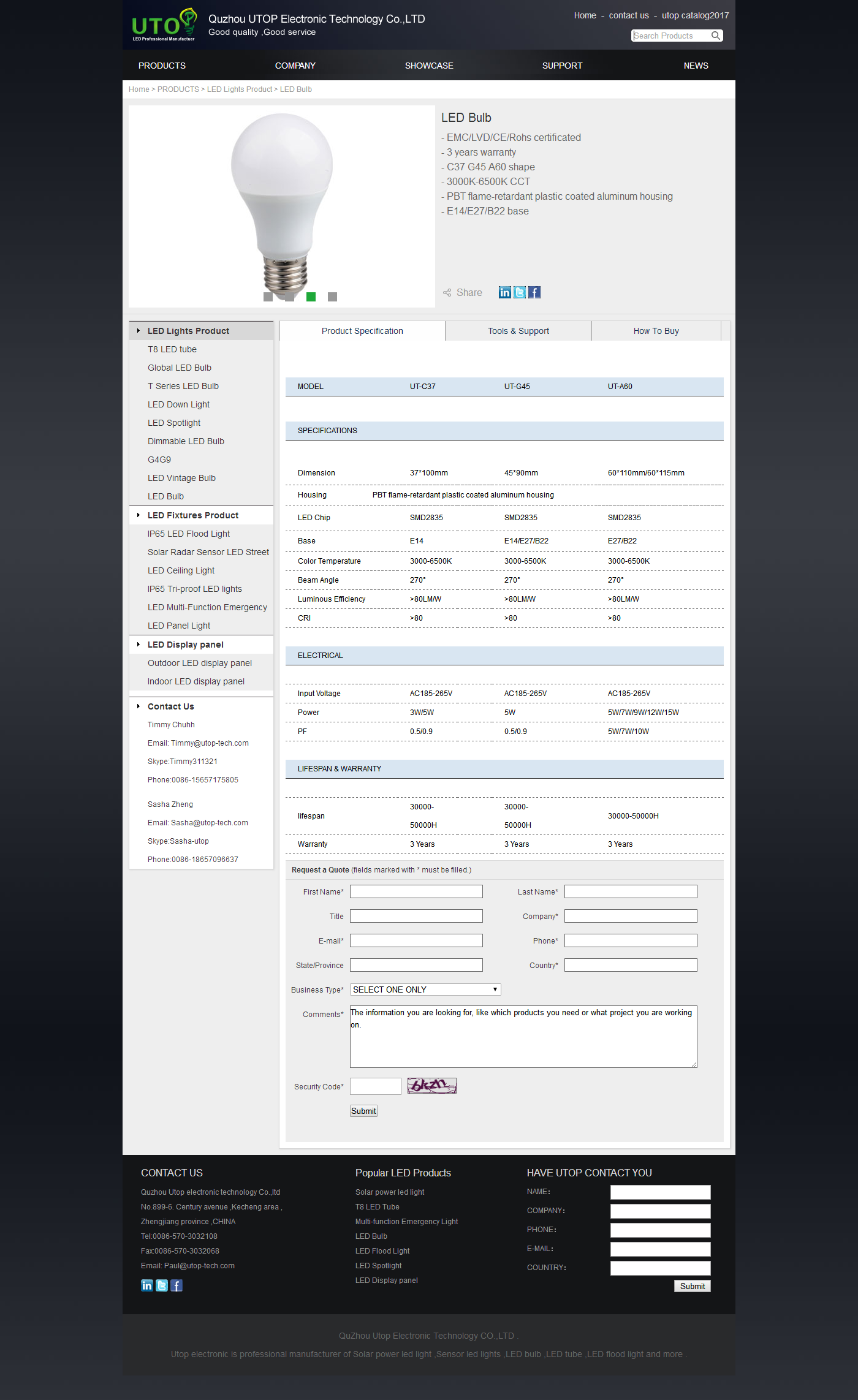The image size is (858, 1400).
Task: Click footer NAME input field
Action: tap(661, 1192)
